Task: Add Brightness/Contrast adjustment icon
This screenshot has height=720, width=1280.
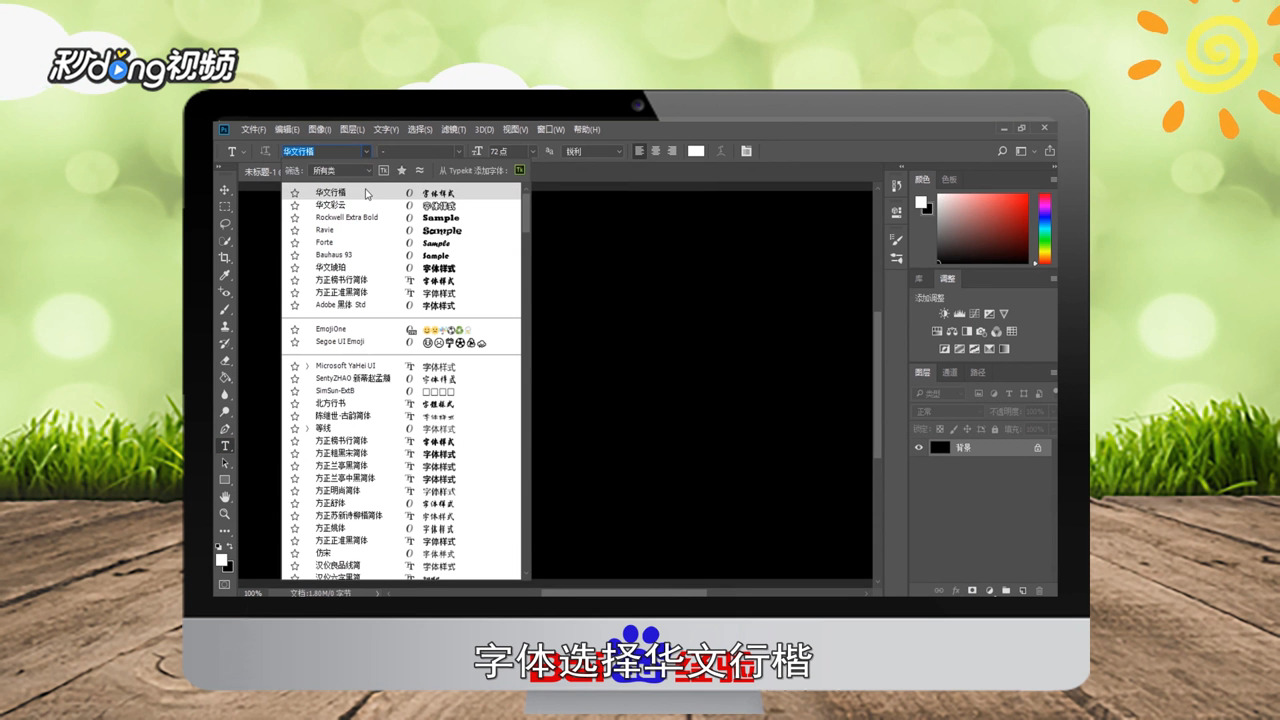Action: 943,314
